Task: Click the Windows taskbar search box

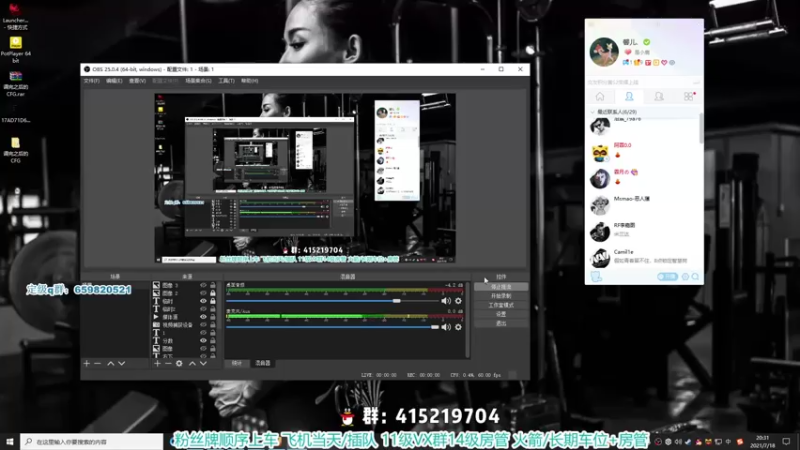Action: click(92, 441)
